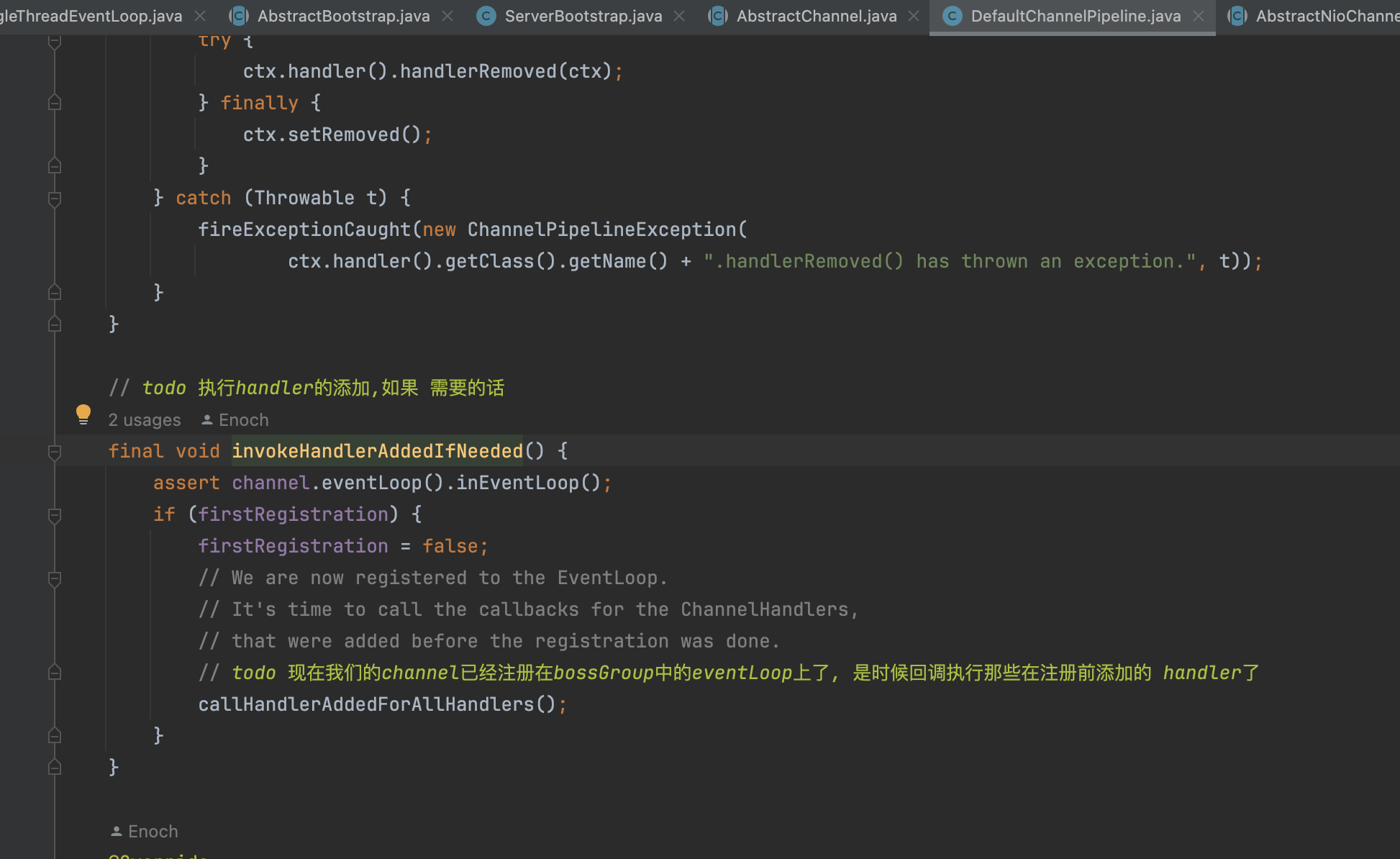Click author icon beside Enoch near 2 usages
The image size is (1400, 859).
(x=206, y=420)
